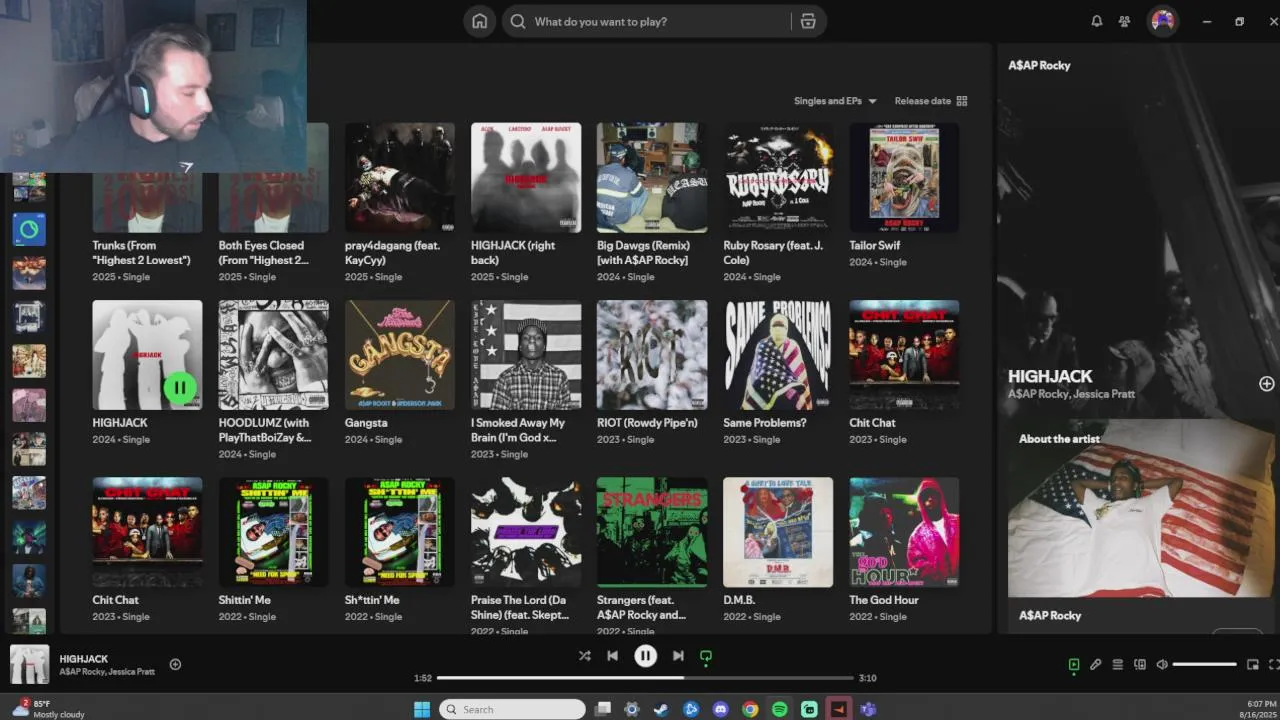This screenshot has width=1280, height=720.
Task: Expand the Singles and EPs filter dropdown
Action: click(835, 101)
